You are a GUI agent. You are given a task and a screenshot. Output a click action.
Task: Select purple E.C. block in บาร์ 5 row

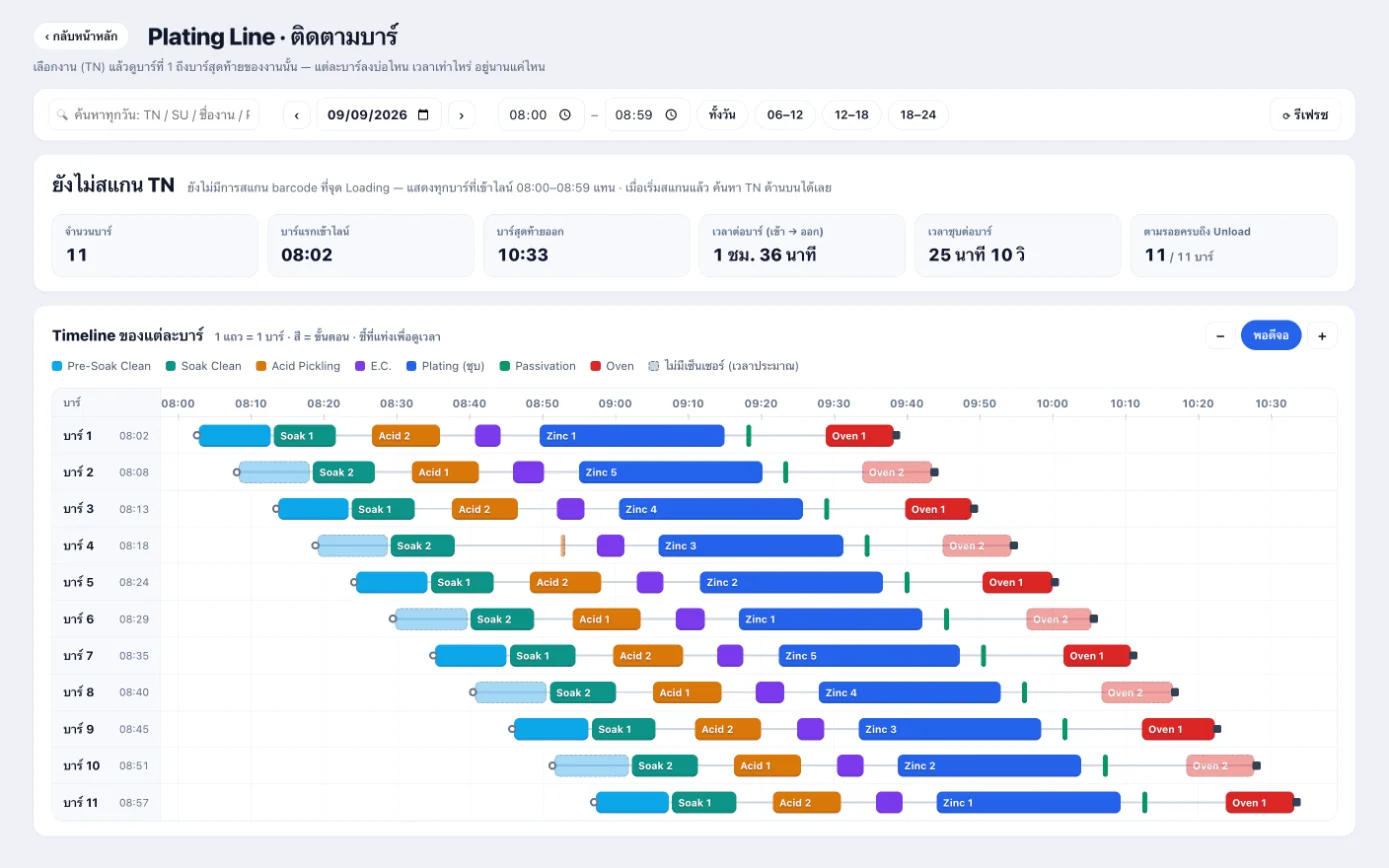650,582
